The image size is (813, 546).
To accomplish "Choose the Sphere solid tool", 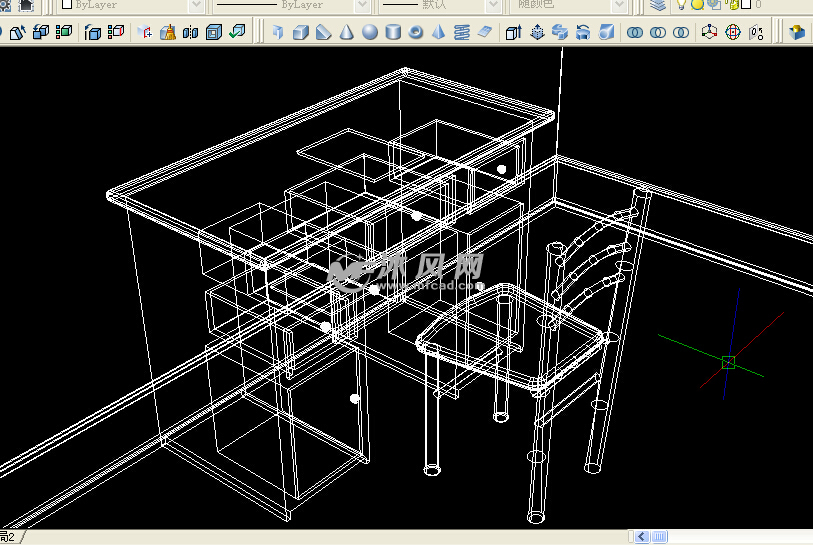I will tap(369, 33).
